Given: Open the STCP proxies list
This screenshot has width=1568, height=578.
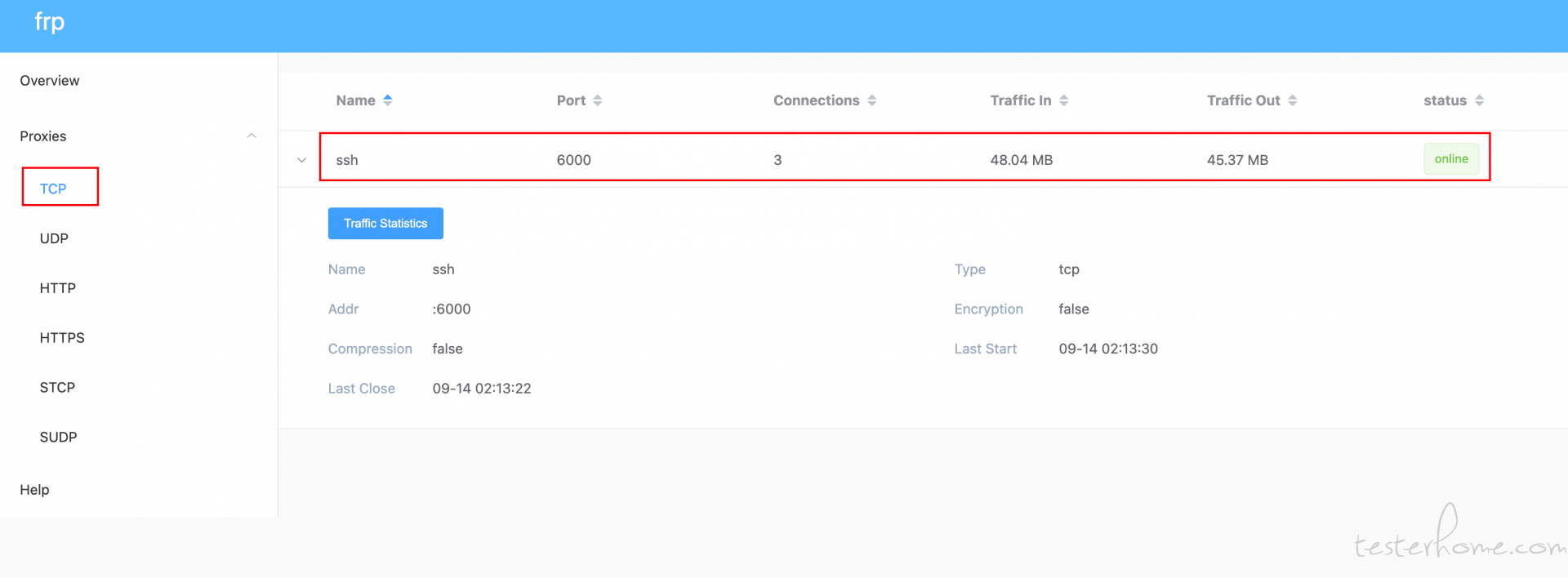Looking at the screenshot, I should 57,388.
